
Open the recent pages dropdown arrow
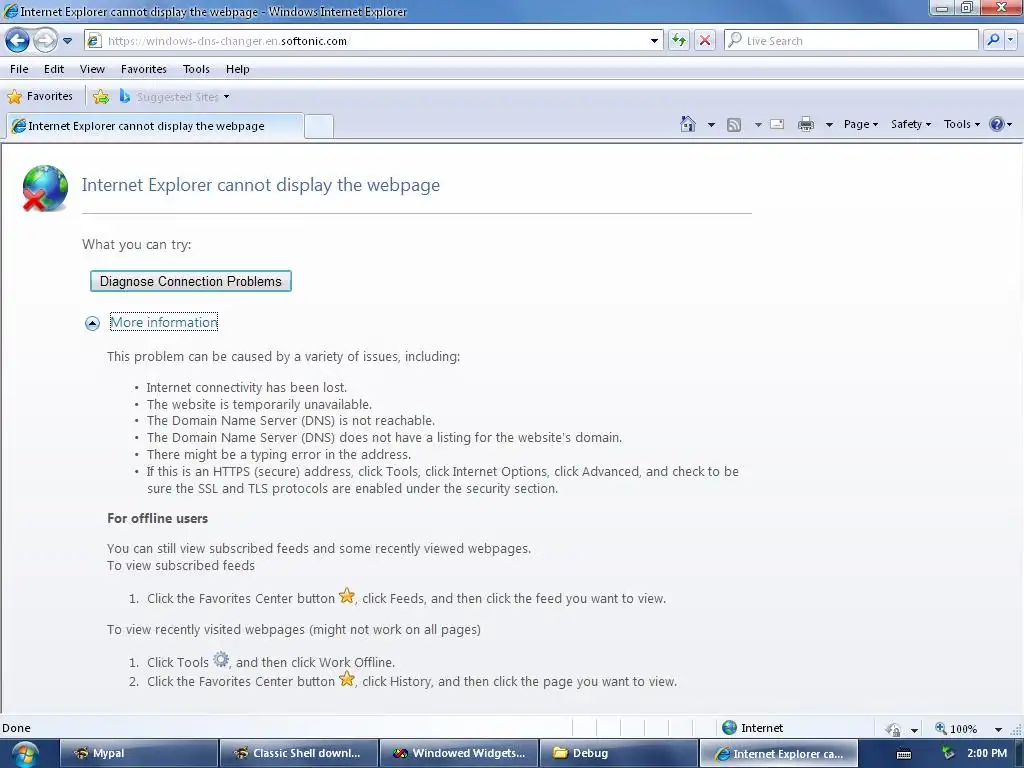pos(67,41)
